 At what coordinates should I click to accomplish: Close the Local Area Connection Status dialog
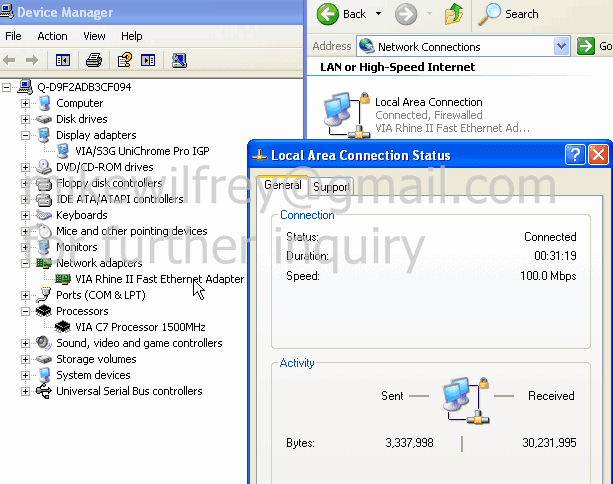pos(599,155)
